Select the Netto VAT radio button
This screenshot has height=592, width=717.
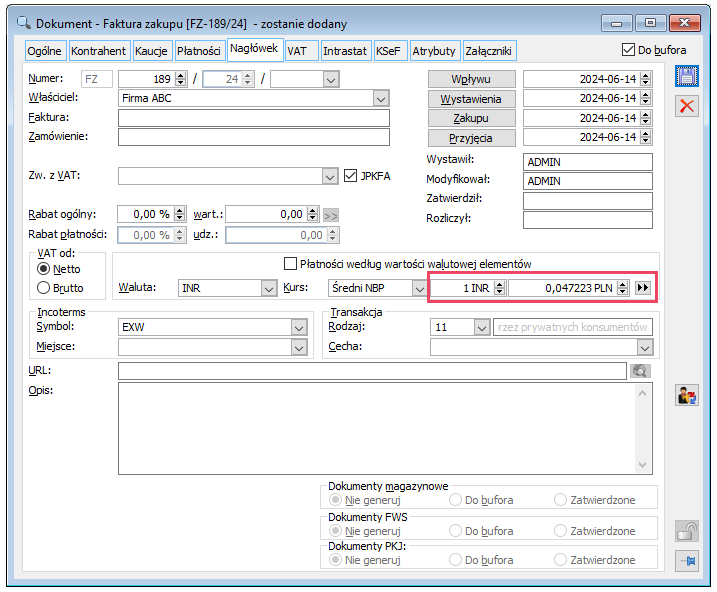[x=43, y=269]
